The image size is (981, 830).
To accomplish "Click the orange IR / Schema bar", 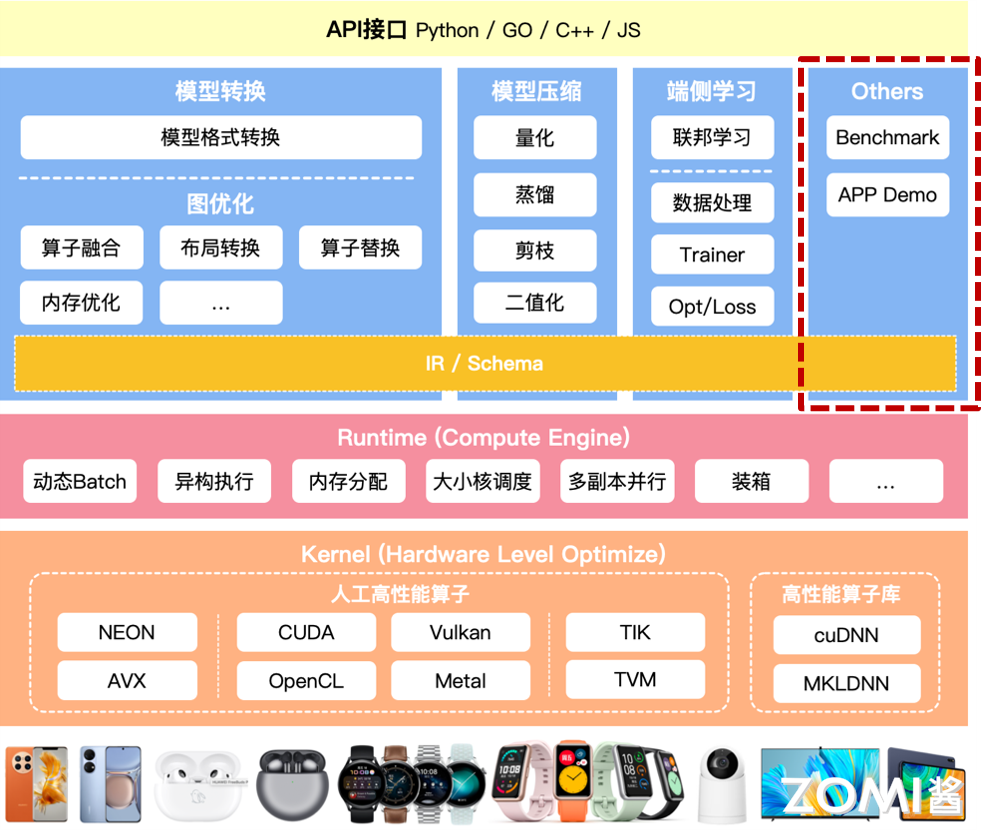I will [483, 365].
